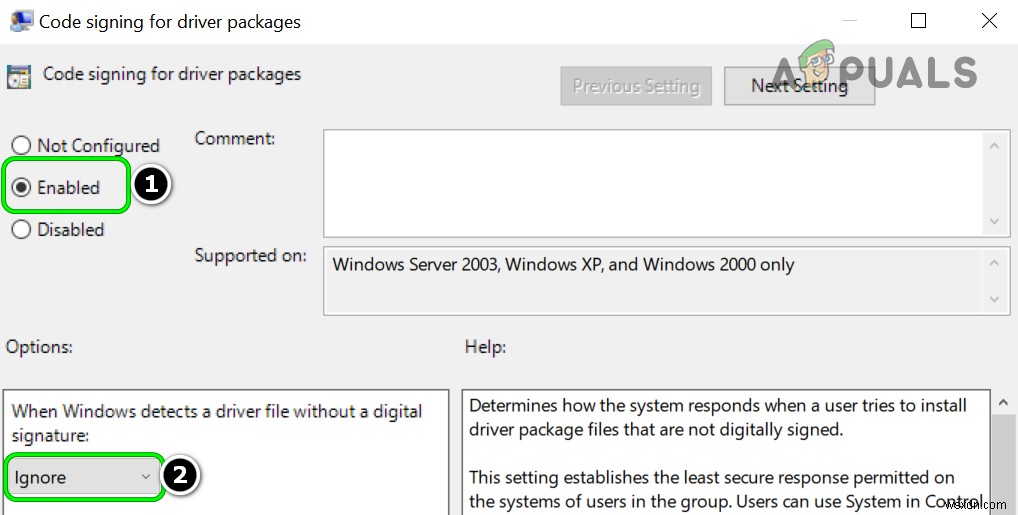The height and width of the screenshot is (515, 1018).
Task: Click the 'Help:' label
Action: (x=486, y=347)
